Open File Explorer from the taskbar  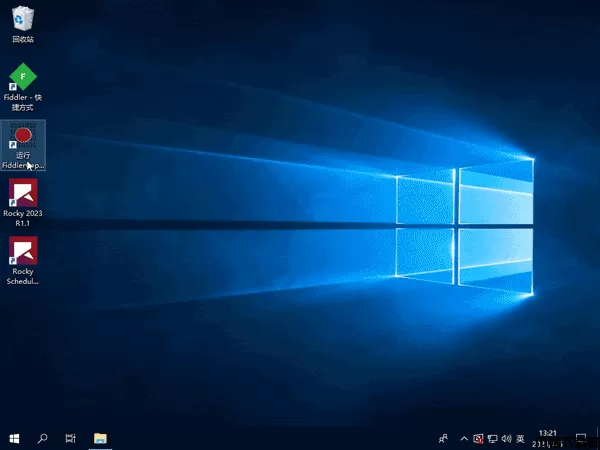pyautogui.click(x=100, y=438)
